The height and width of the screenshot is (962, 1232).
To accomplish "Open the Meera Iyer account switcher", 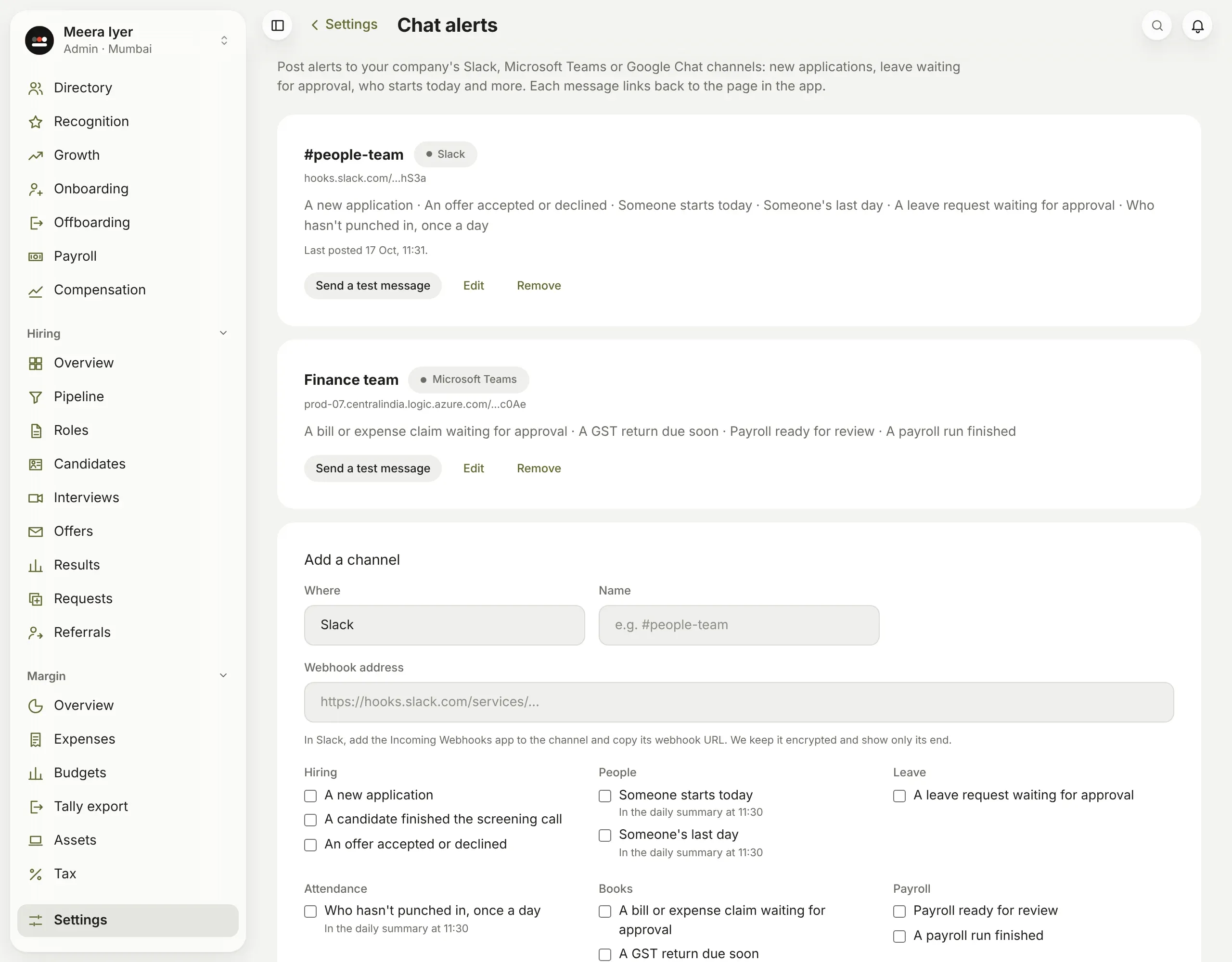I will click(x=128, y=40).
